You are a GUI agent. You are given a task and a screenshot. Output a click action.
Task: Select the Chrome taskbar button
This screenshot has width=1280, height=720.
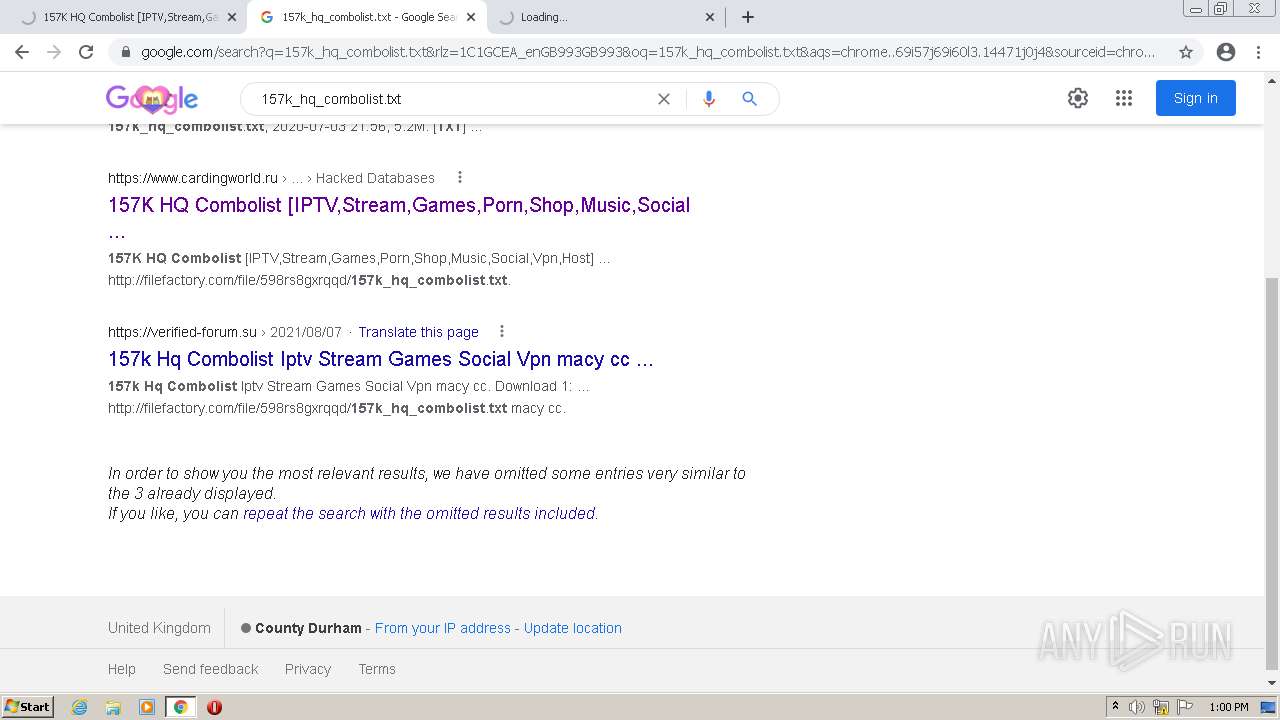(x=181, y=707)
